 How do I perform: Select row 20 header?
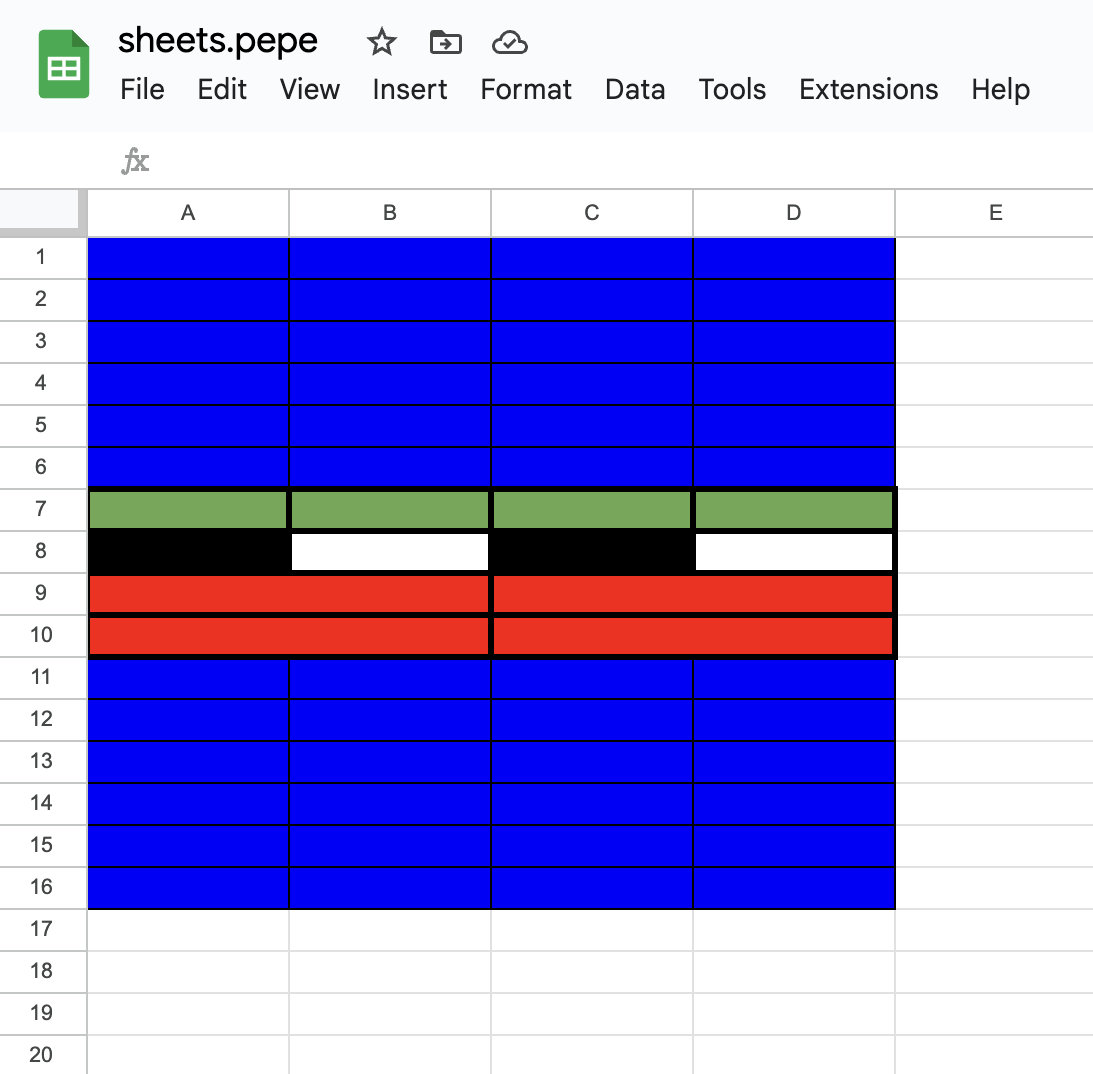click(x=43, y=1054)
